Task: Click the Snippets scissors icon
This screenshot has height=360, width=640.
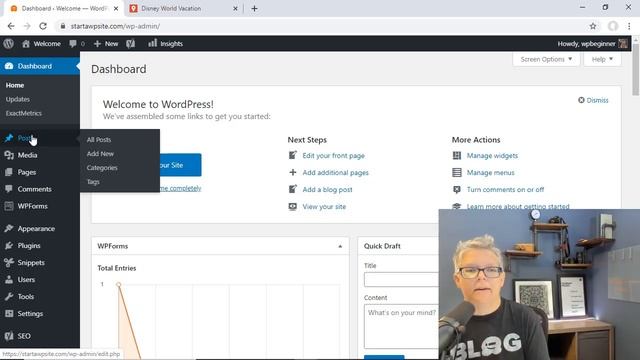Action: (9, 262)
